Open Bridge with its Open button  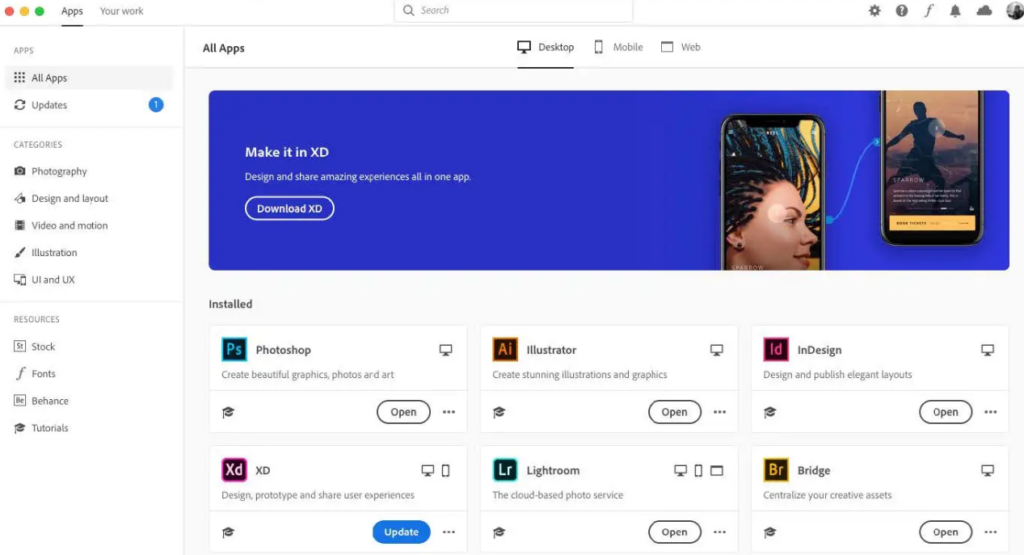pos(946,532)
